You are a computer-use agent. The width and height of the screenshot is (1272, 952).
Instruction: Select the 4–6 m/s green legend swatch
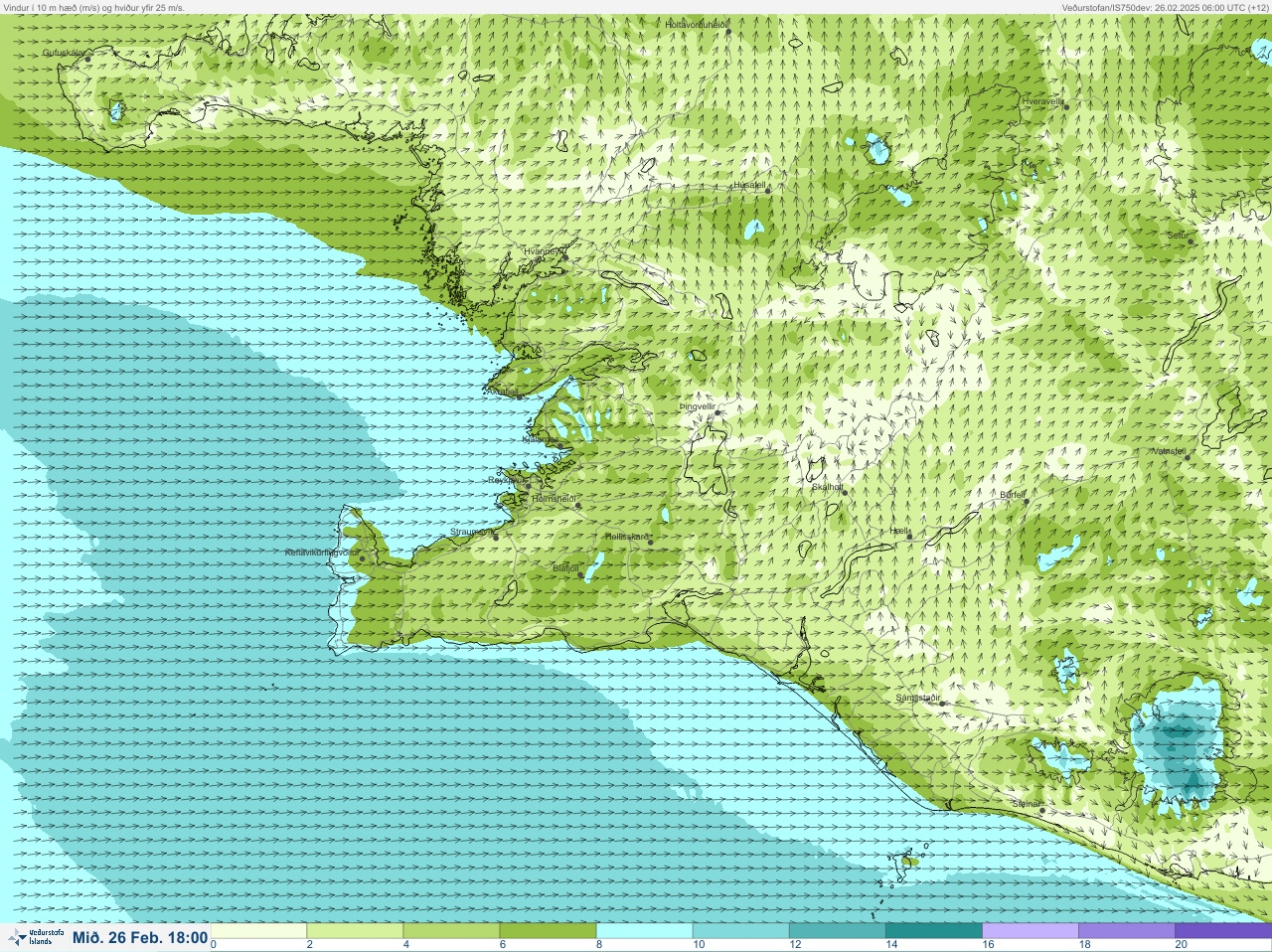(451, 931)
